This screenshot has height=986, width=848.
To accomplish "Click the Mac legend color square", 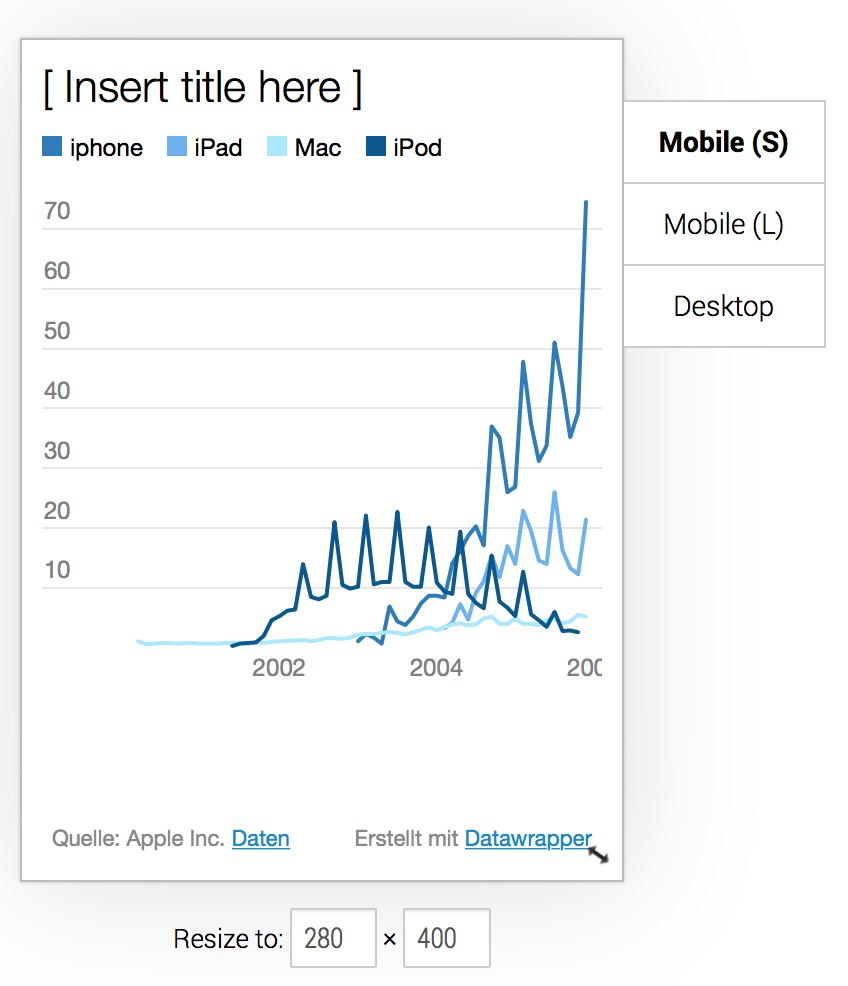I will click(277, 146).
